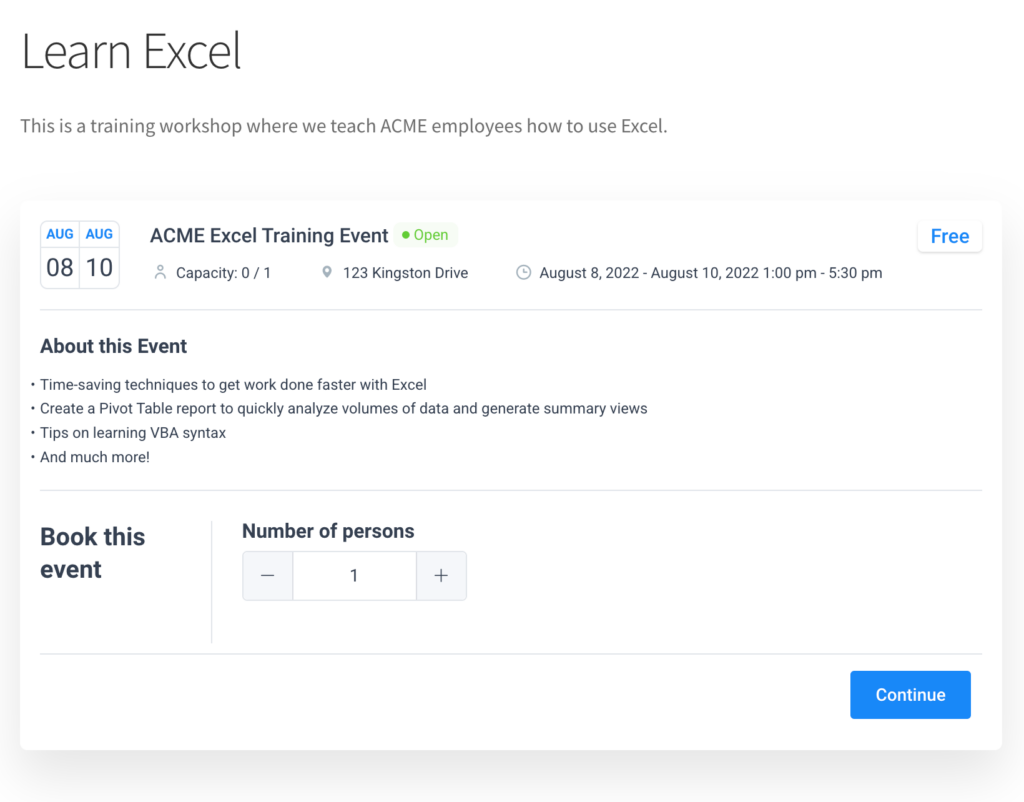Click the clock icon beside event dates
This screenshot has width=1024, height=802.
pos(524,272)
